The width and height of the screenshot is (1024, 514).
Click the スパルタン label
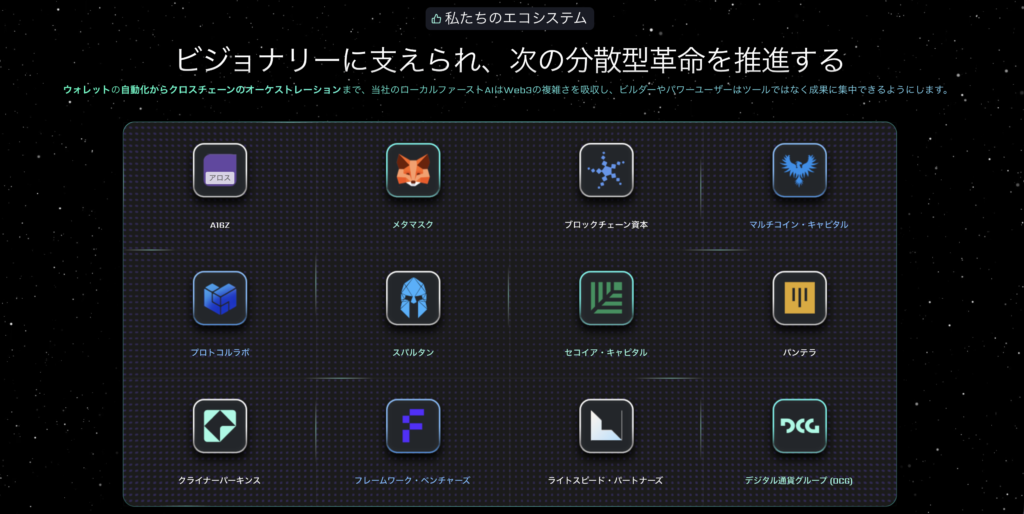click(x=413, y=353)
